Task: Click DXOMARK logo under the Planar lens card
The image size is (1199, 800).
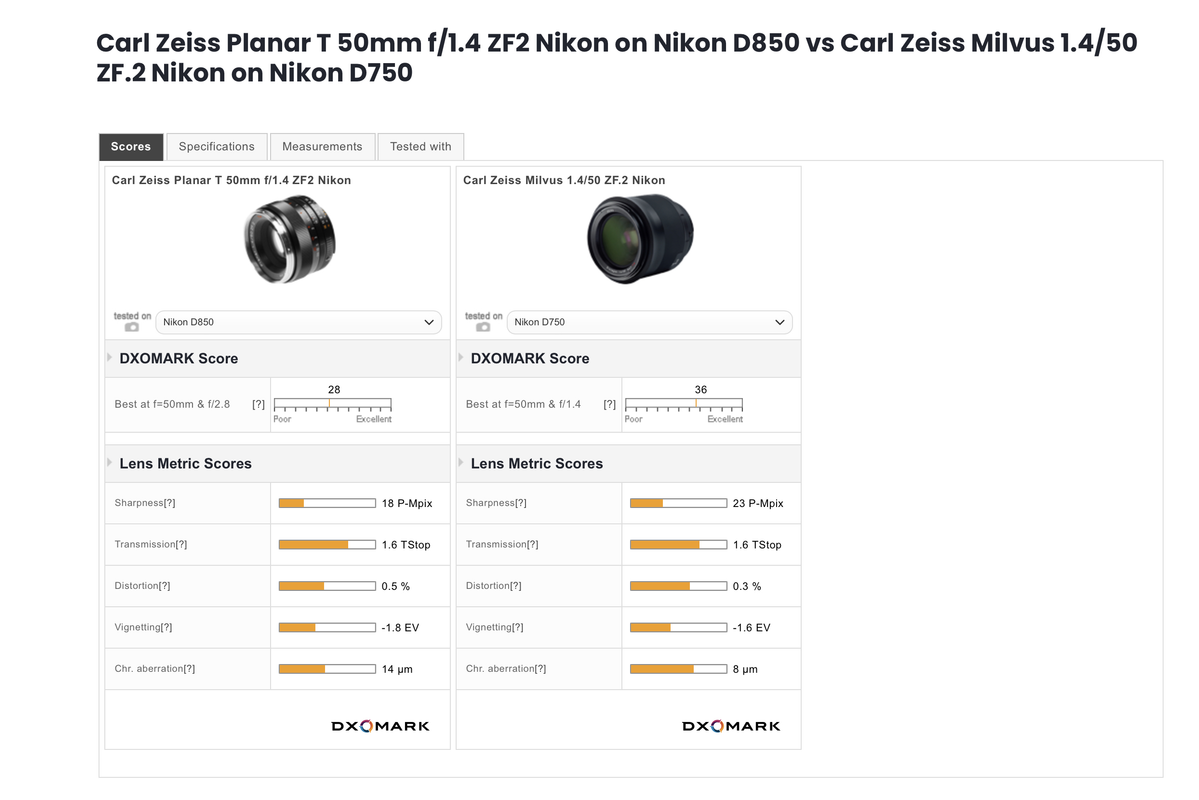Action: click(x=380, y=726)
